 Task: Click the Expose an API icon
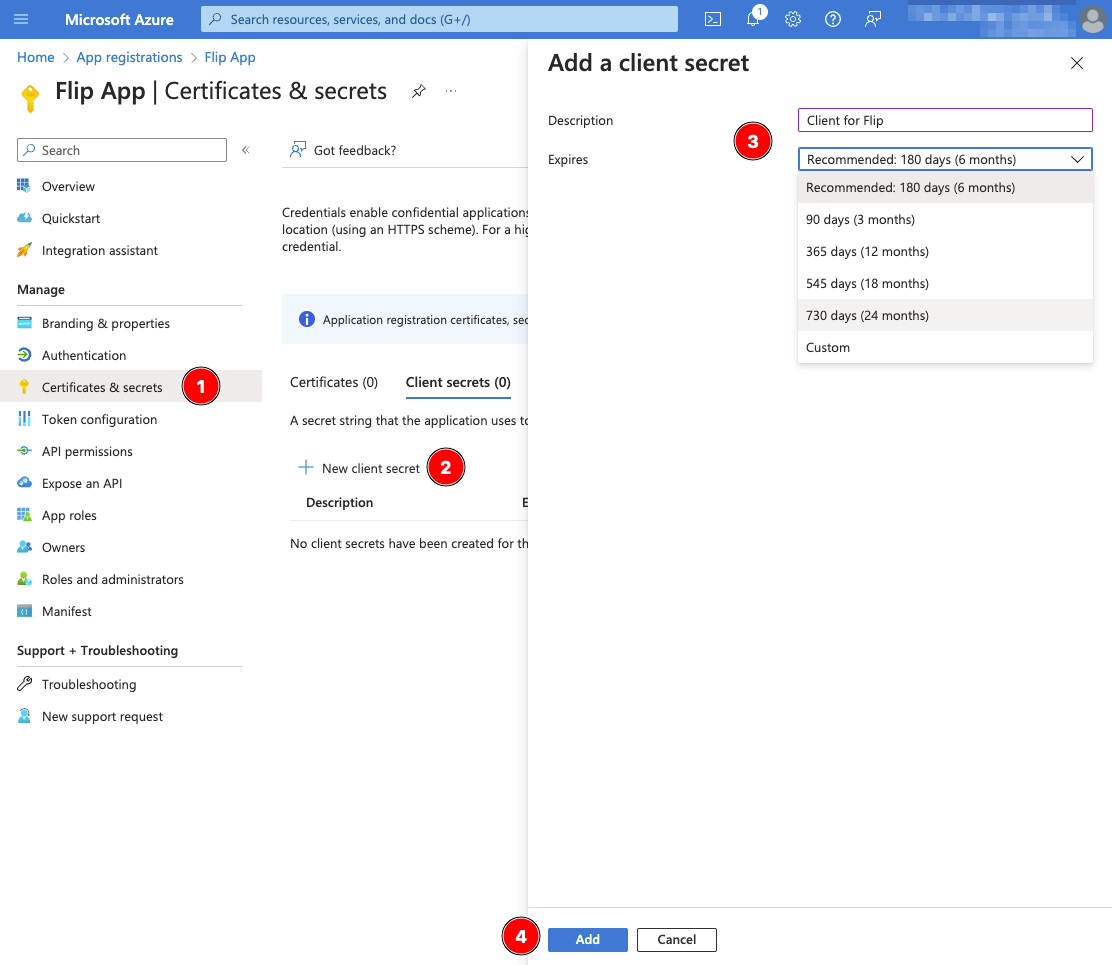pos(24,483)
